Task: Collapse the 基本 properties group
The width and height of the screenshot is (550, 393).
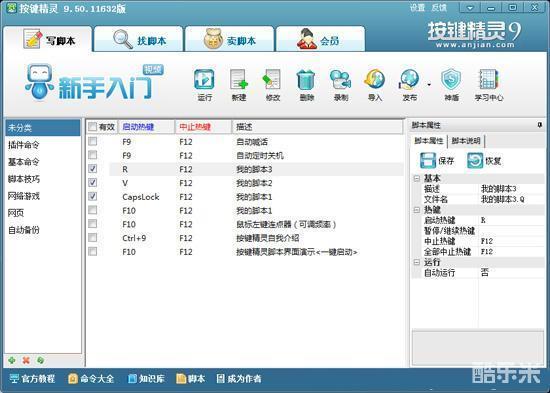Action: pos(417,178)
